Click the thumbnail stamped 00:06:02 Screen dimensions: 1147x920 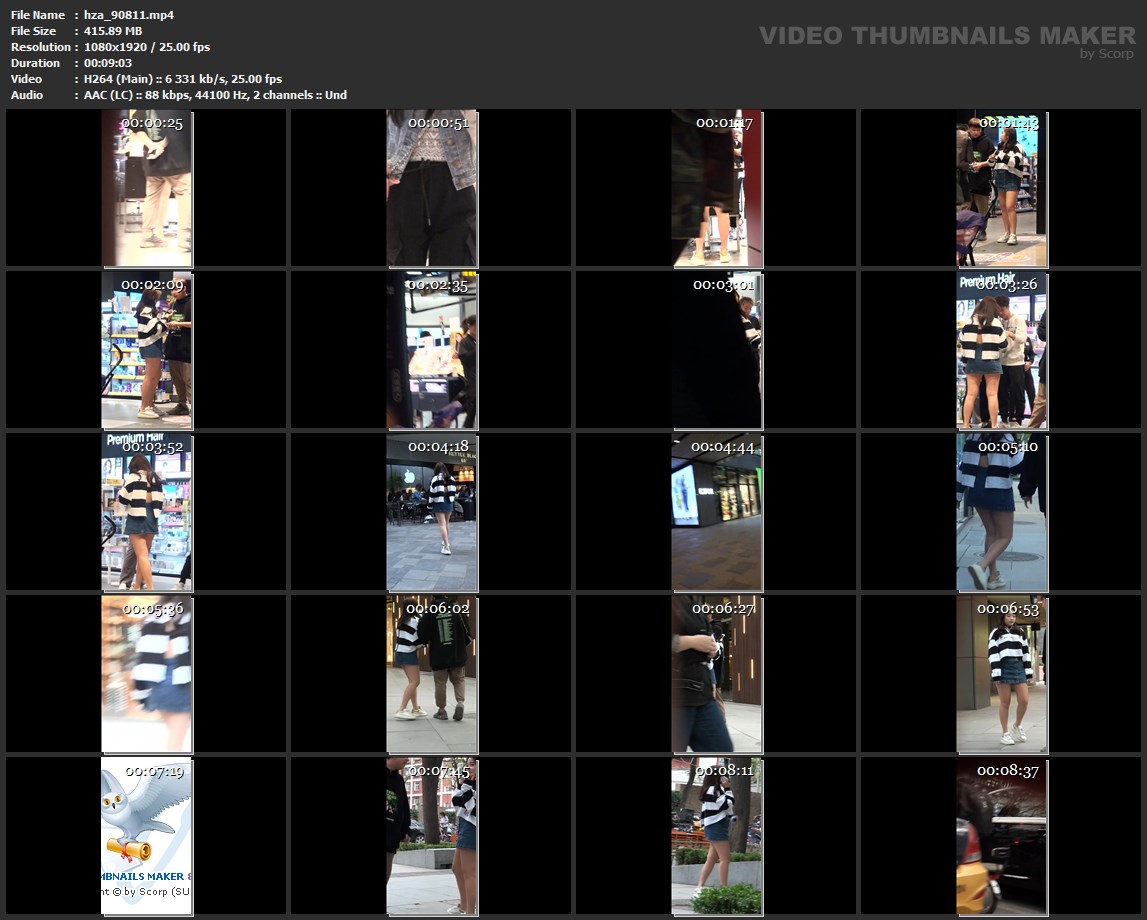[x=432, y=674]
